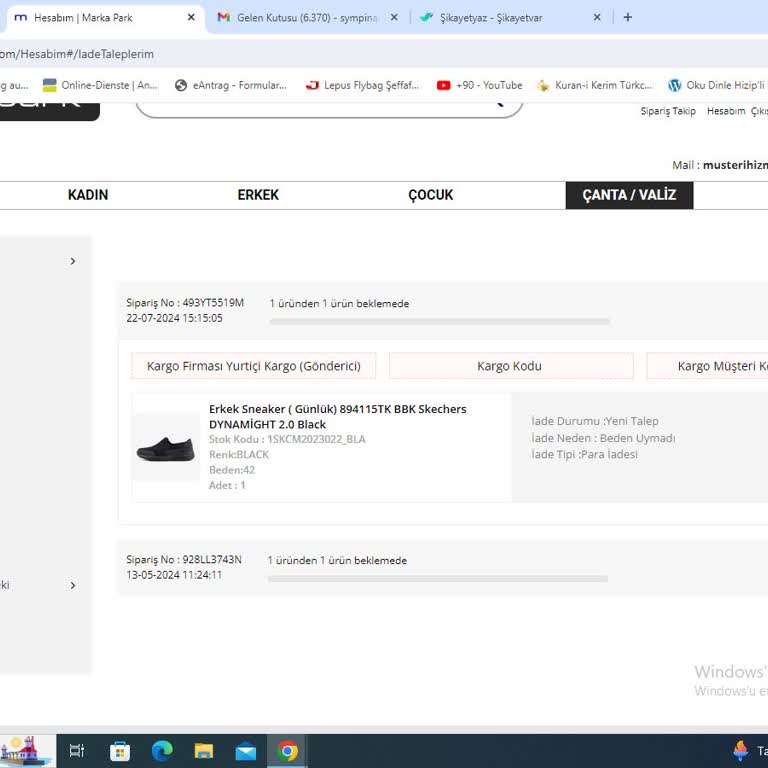Open a new browser tab
This screenshot has height=768, width=768.
coord(627,18)
